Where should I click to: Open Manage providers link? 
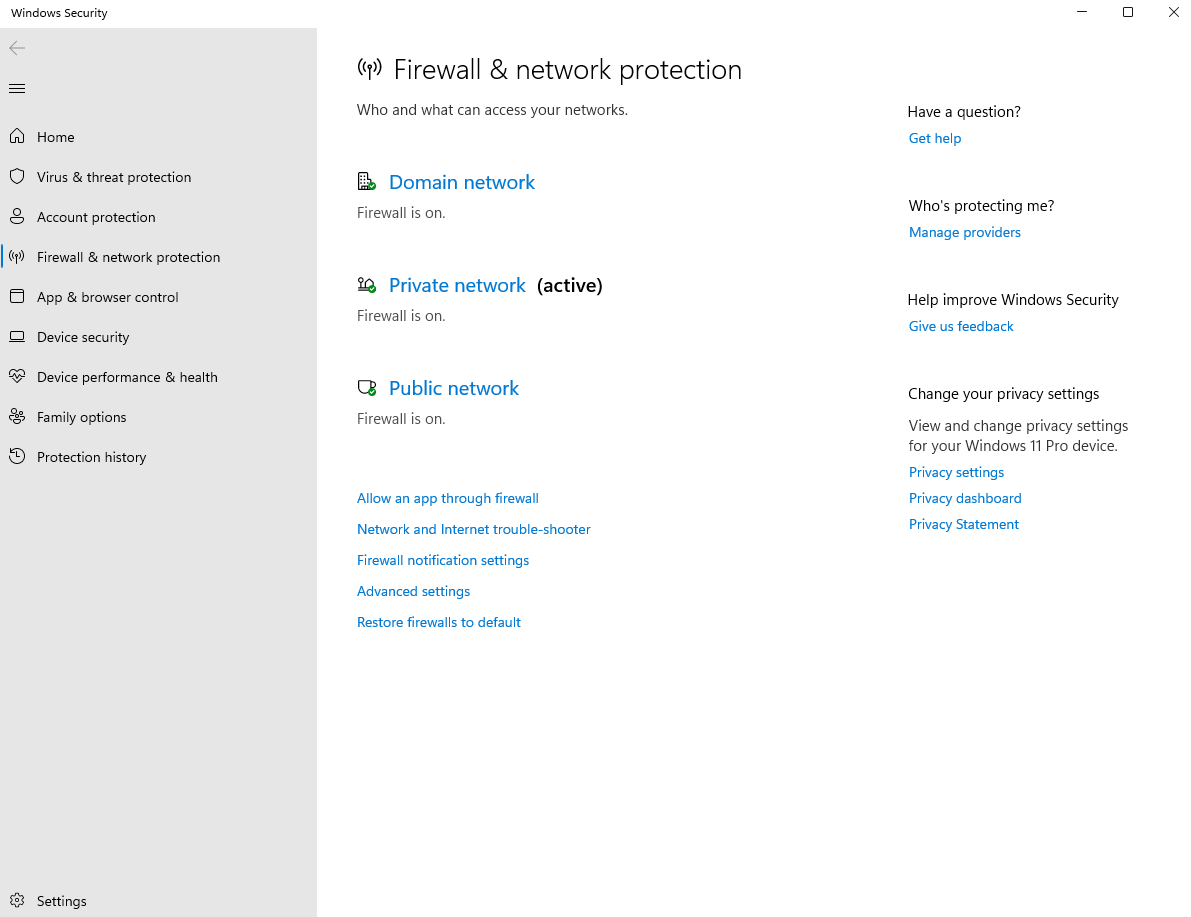(964, 232)
